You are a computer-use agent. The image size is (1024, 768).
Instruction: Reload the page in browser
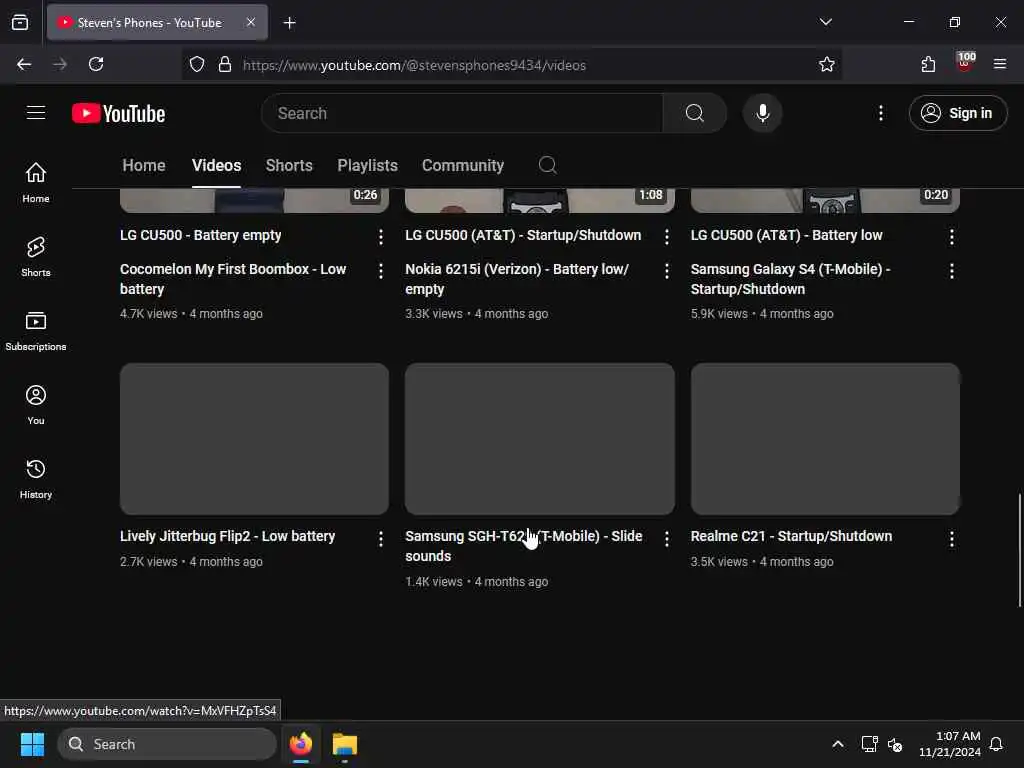click(96, 64)
